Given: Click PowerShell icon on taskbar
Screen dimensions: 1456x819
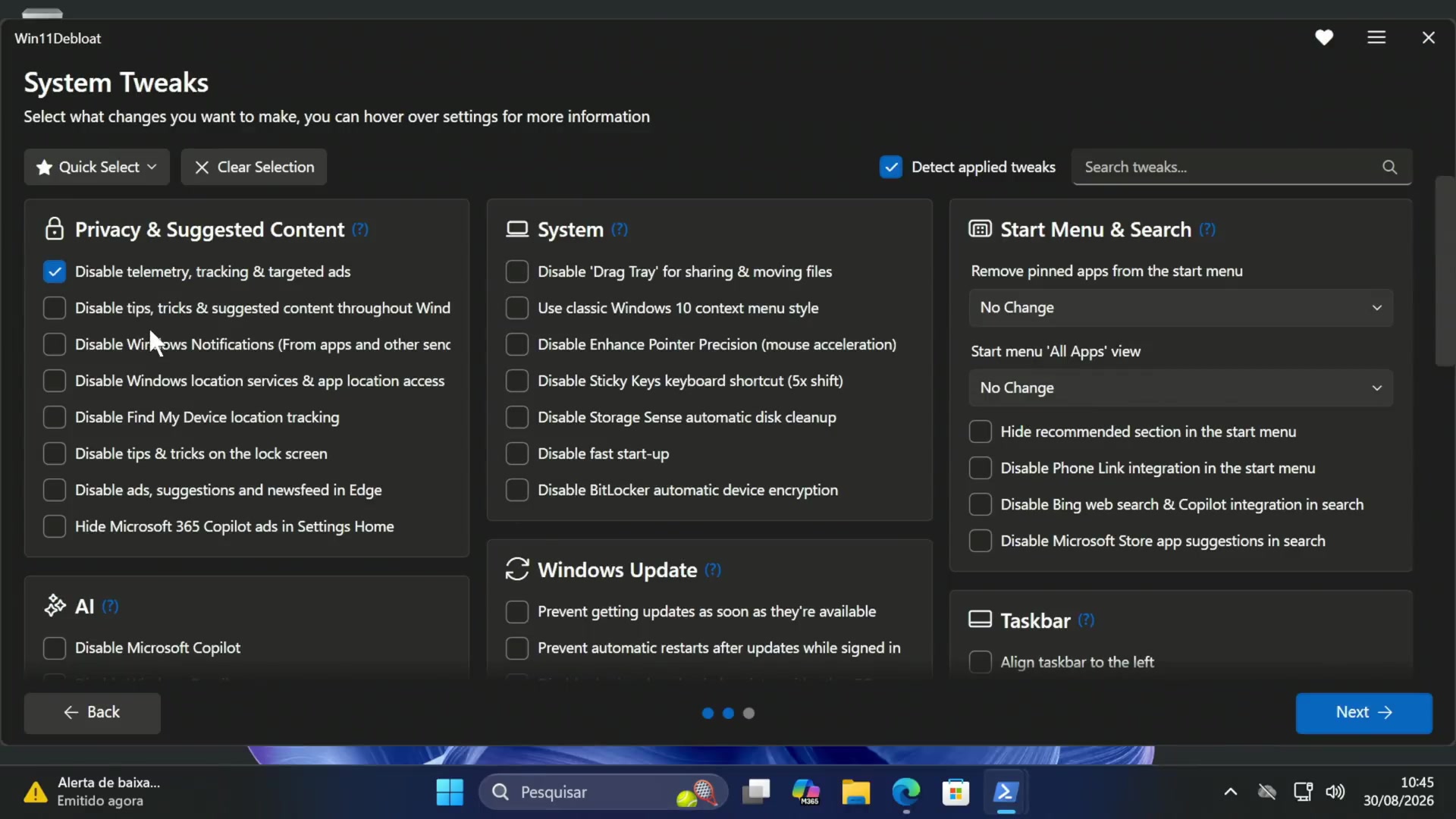Looking at the screenshot, I should click(1006, 792).
